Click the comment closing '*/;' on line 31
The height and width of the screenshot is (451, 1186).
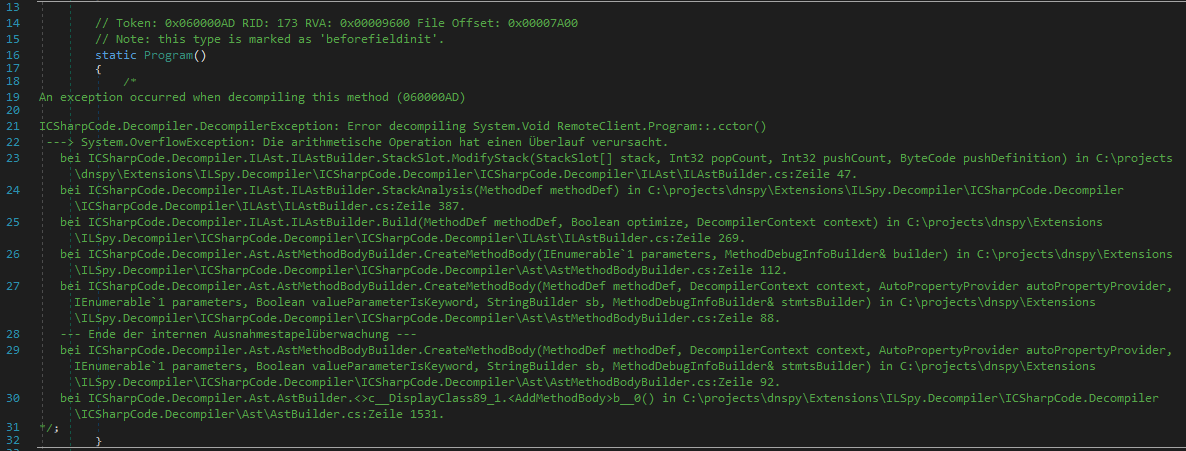tap(49, 427)
